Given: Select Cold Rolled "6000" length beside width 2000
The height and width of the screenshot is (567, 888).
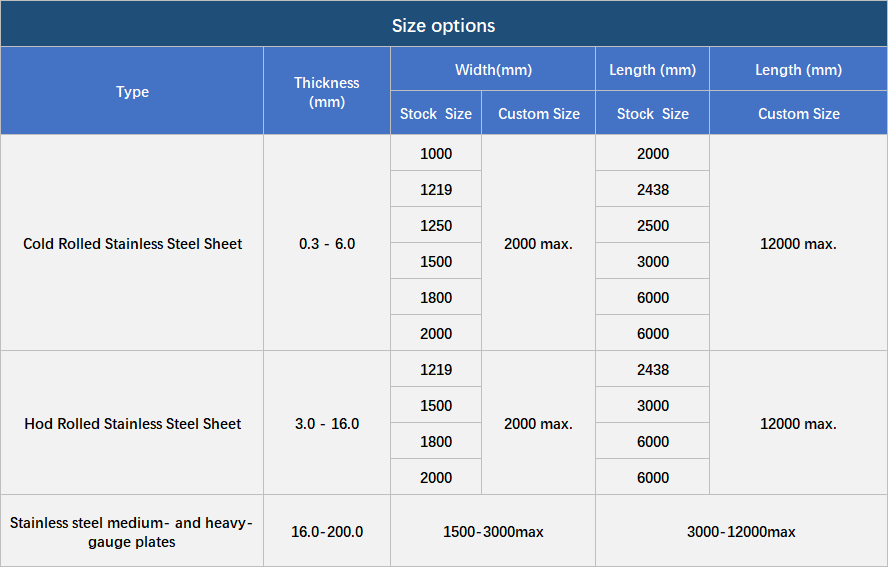Looking at the screenshot, I should click(652, 333).
